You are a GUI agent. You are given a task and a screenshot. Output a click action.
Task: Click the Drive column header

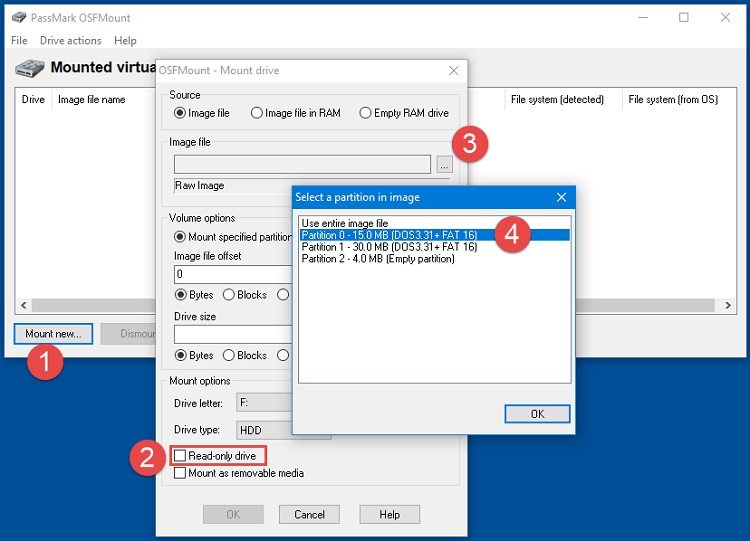click(33, 99)
